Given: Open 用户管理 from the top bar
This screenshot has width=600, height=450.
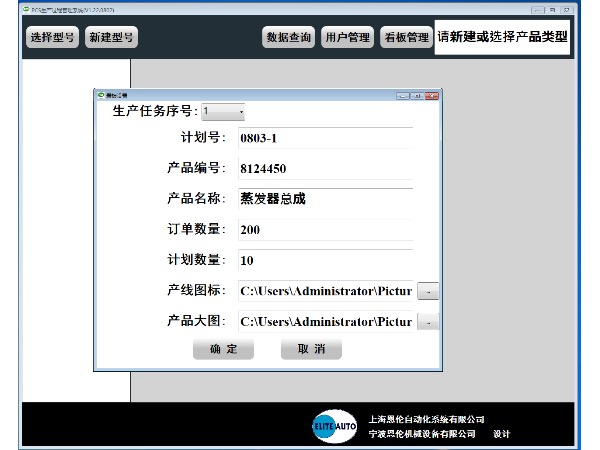Looking at the screenshot, I should point(347,37).
